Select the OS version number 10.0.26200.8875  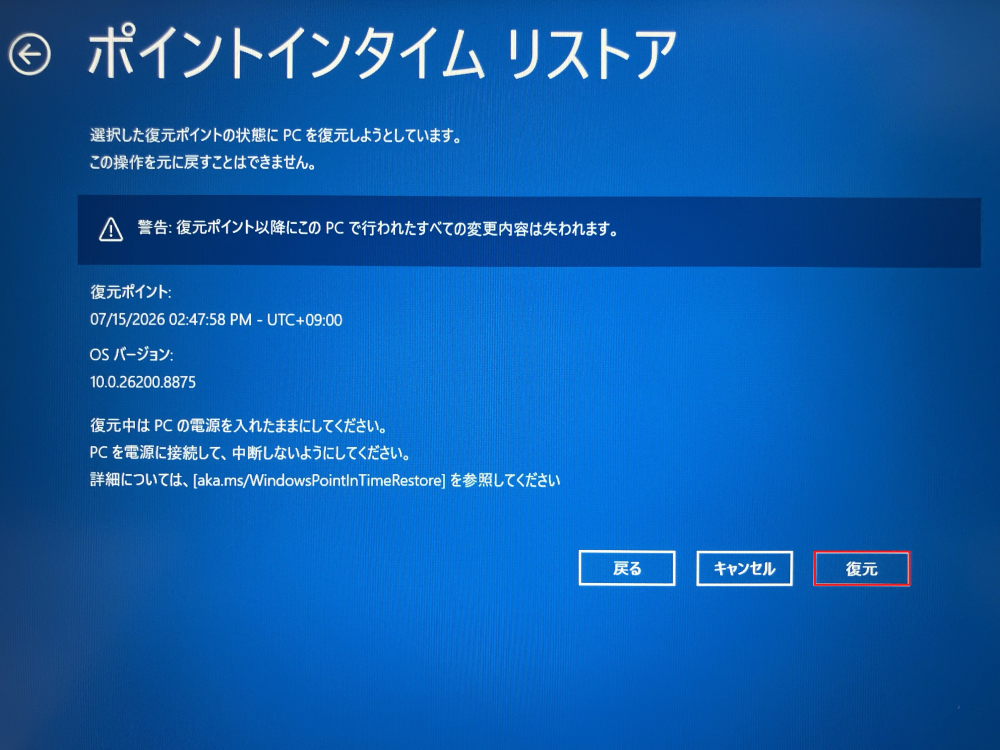click(x=143, y=382)
